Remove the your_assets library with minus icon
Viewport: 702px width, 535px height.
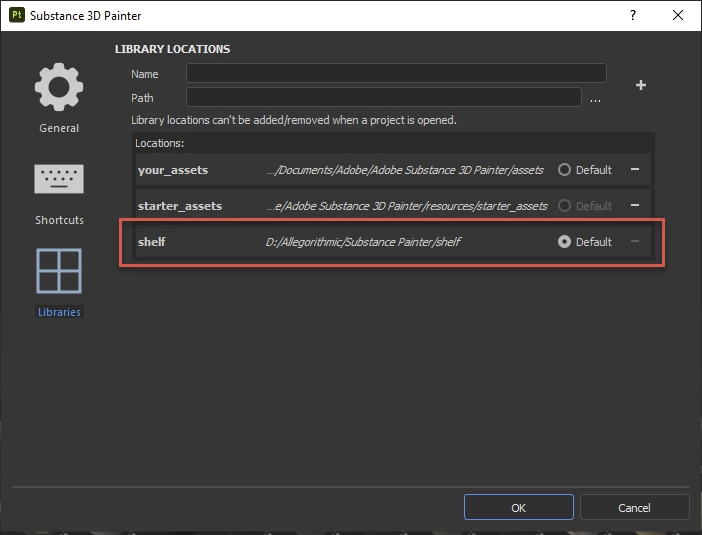click(635, 169)
